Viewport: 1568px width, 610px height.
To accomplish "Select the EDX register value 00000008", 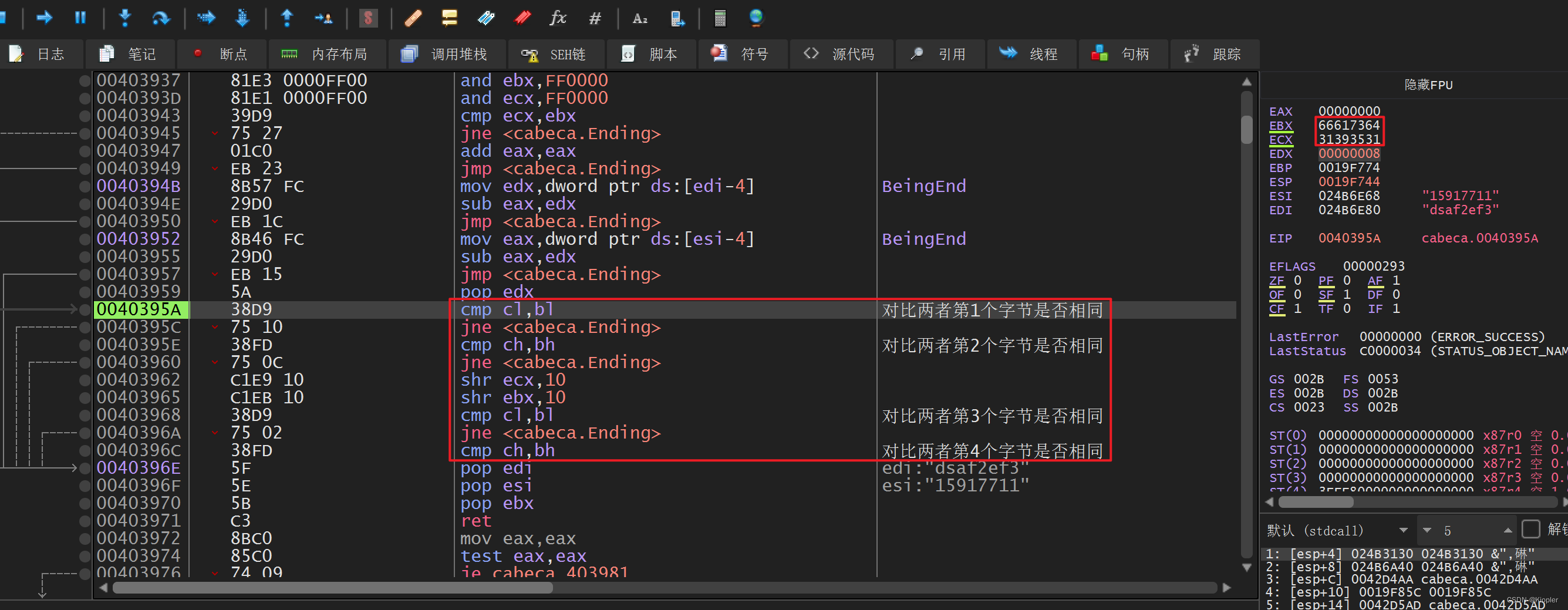I will click(1349, 153).
